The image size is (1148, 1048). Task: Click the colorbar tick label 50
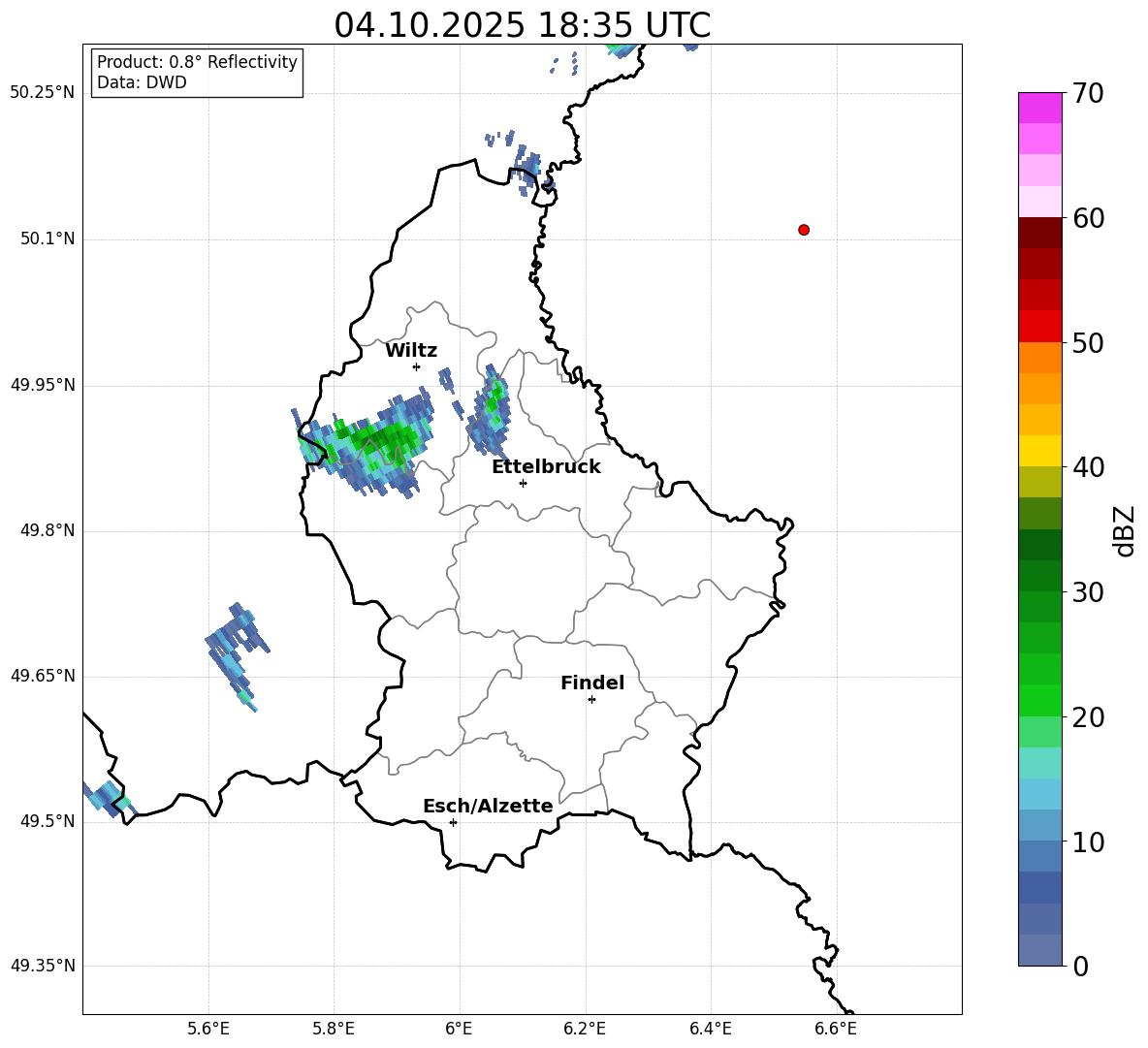(x=1088, y=342)
